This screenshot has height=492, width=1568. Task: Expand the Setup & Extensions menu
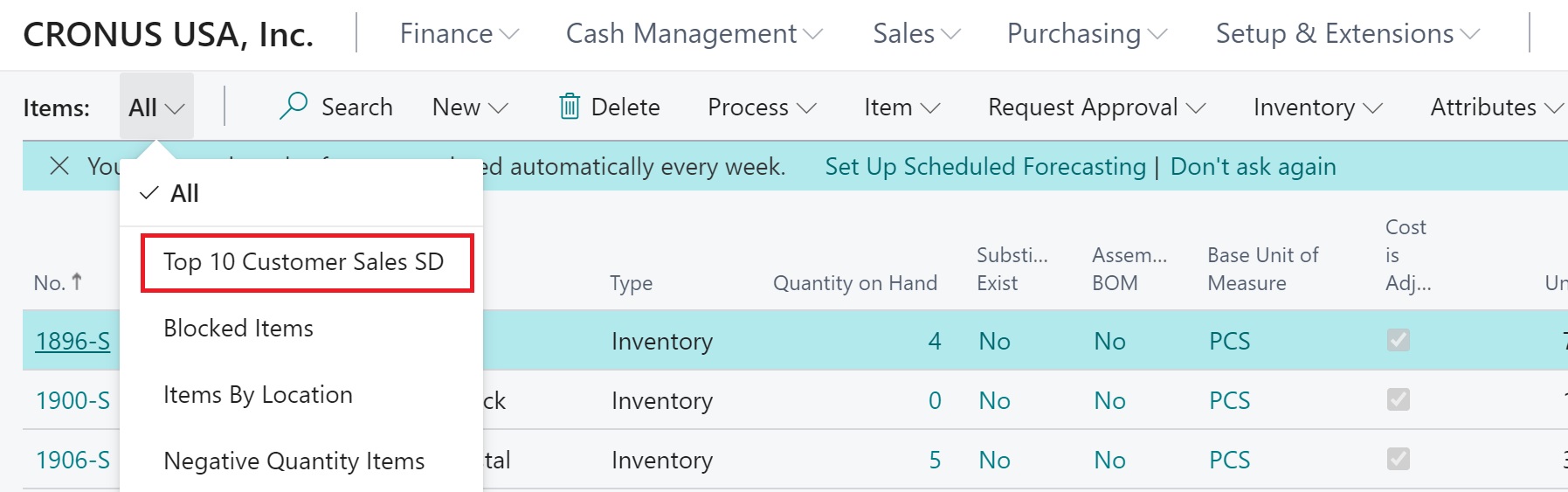1347,34
